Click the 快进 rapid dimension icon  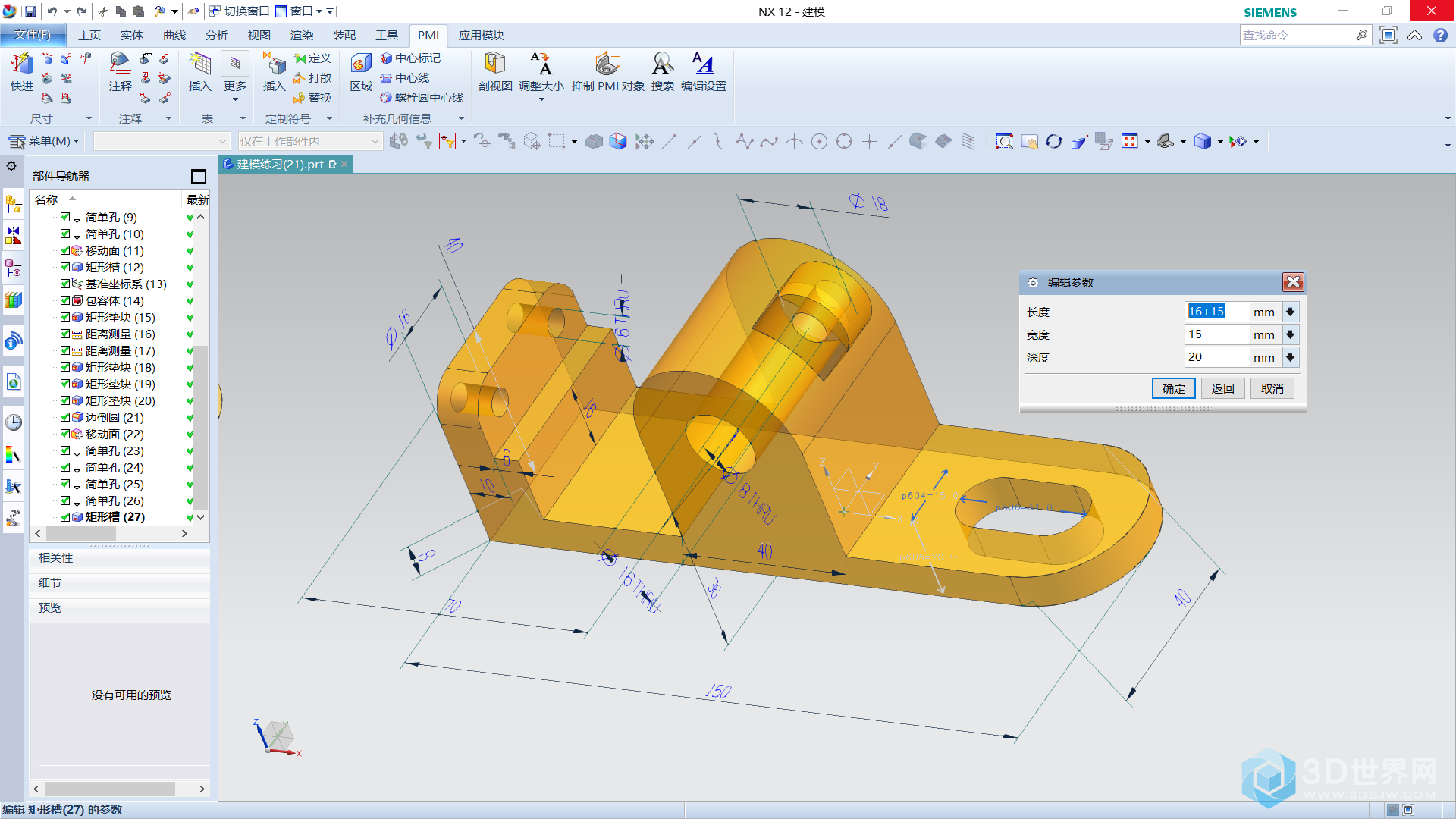point(22,71)
